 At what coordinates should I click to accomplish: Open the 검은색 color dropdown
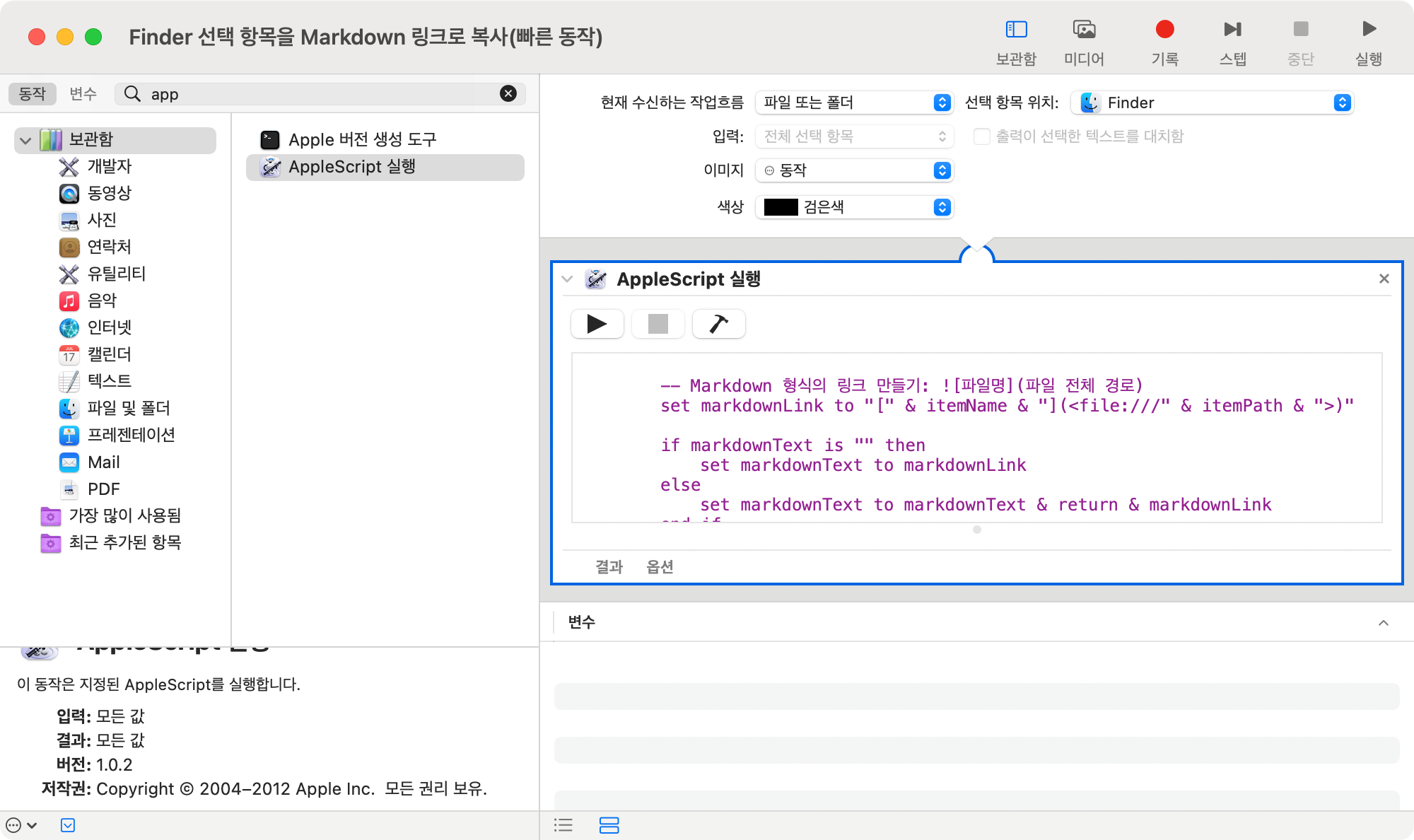[854, 207]
